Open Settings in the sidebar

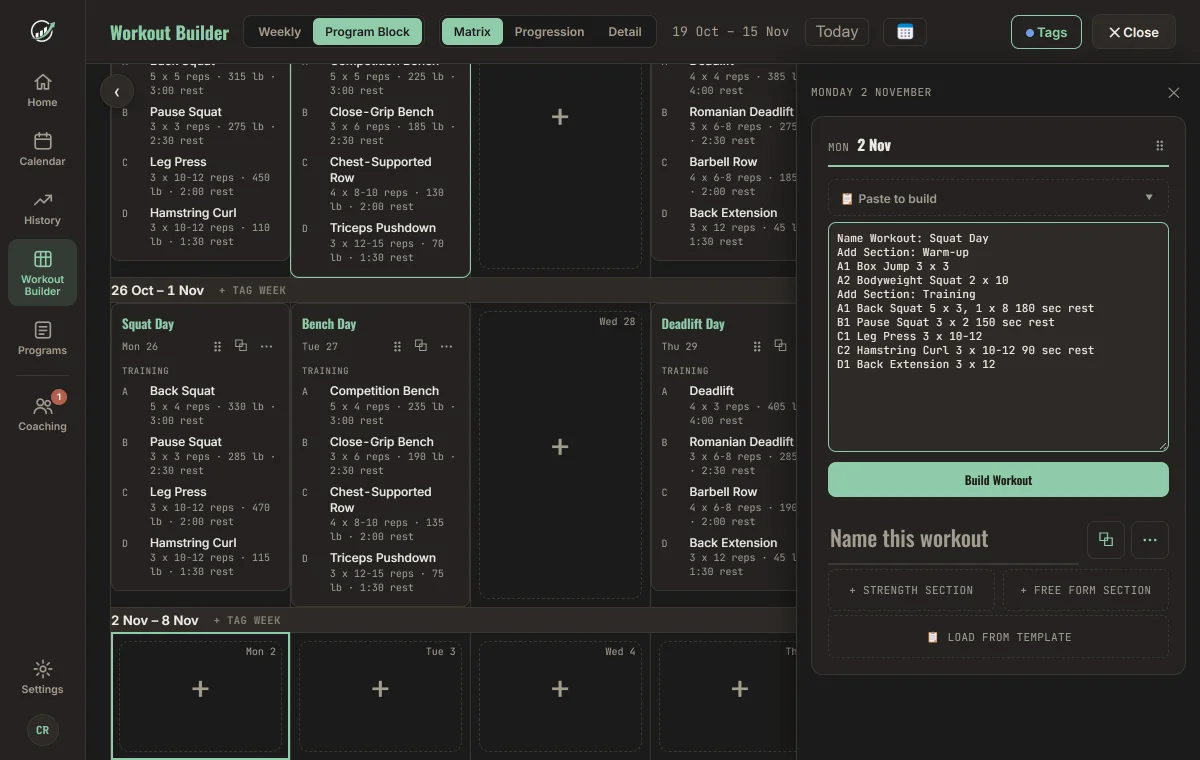[42, 677]
